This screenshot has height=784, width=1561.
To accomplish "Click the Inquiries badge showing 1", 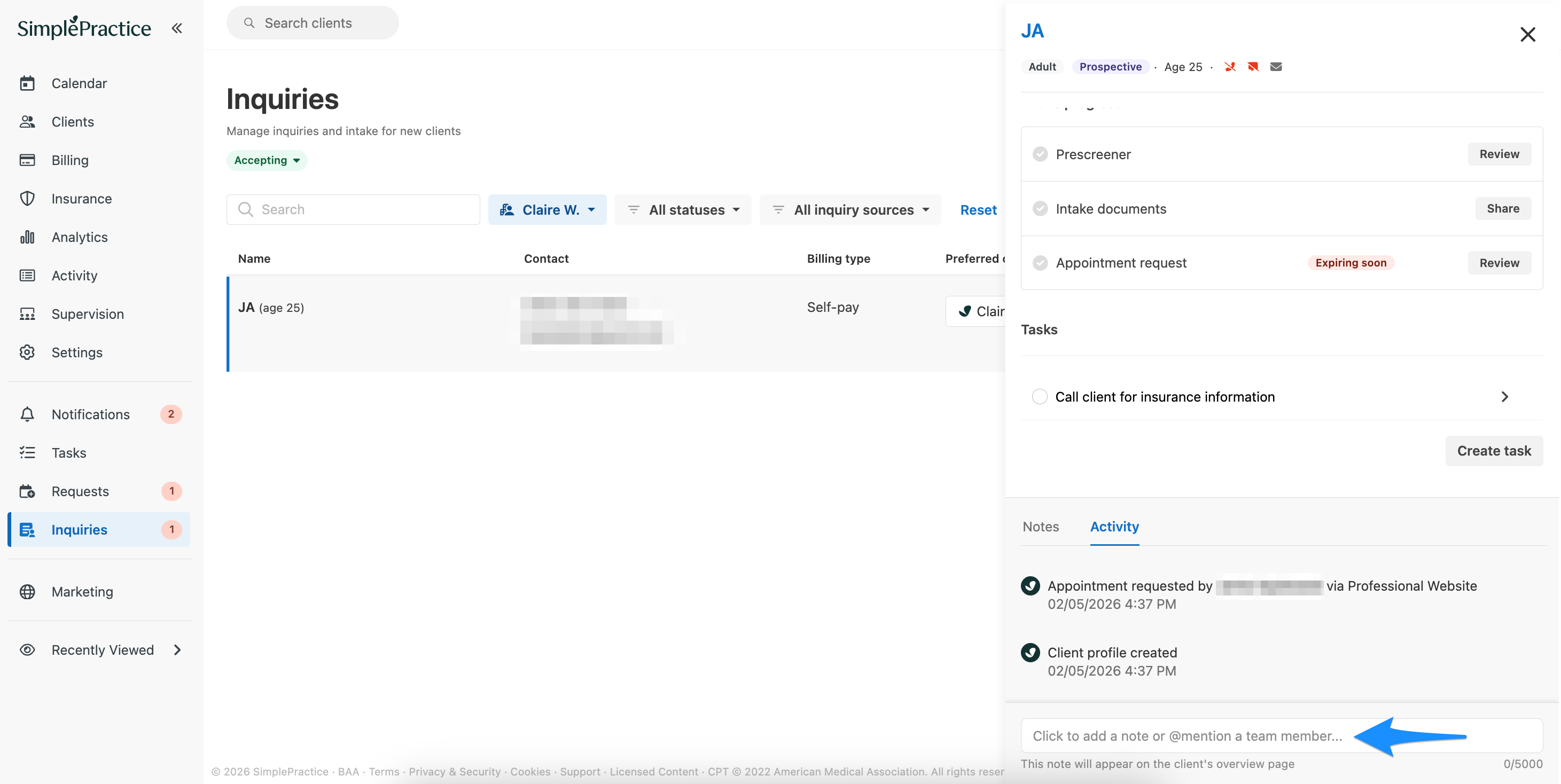I will click(x=171, y=530).
